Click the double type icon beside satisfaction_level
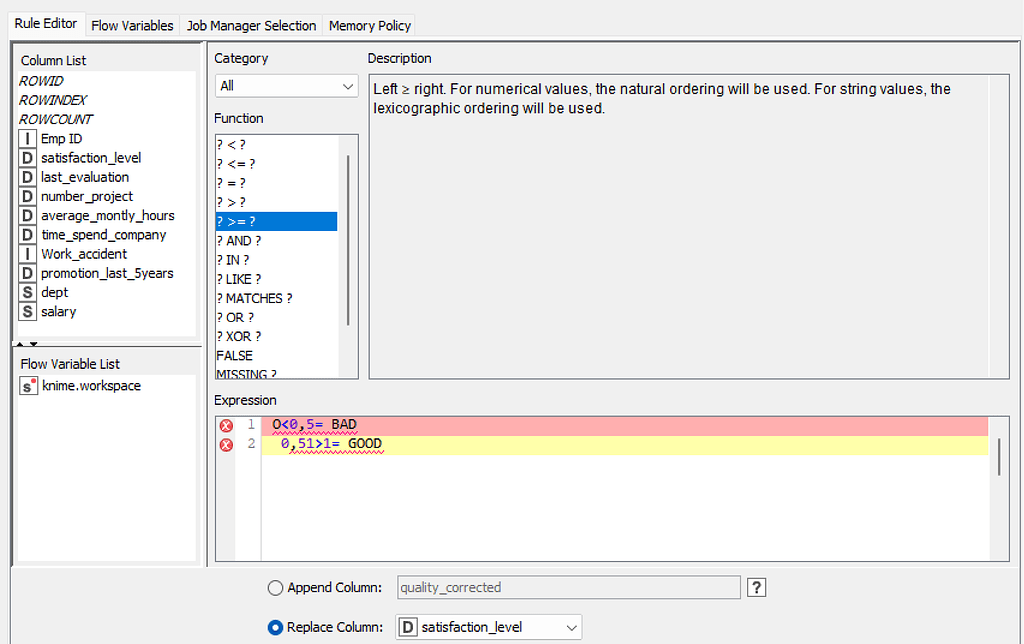Viewport: 1024px width, 644px height. (x=27, y=158)
